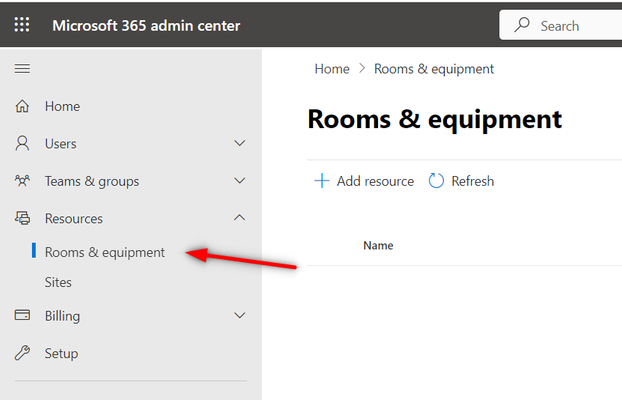Click the plus icon beside Add resource

[322, 181]
